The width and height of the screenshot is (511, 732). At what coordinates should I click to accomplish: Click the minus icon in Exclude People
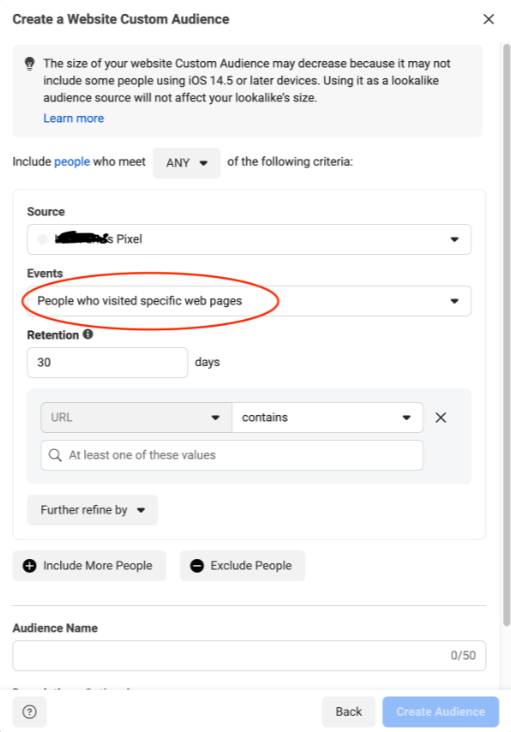tap(197, 566)
